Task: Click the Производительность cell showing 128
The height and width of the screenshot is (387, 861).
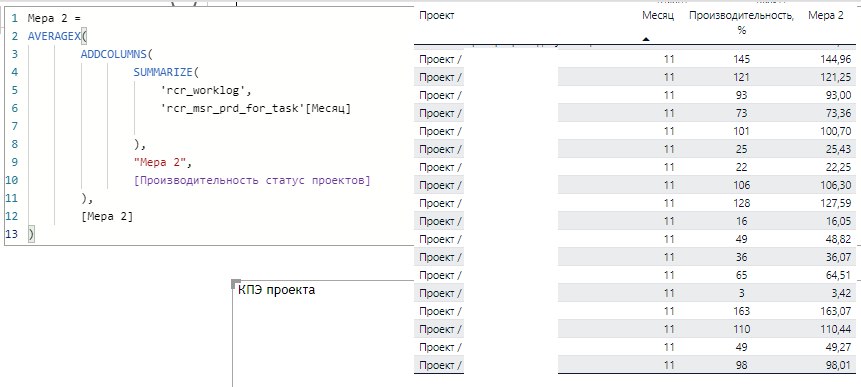Action: coord(741,203)
